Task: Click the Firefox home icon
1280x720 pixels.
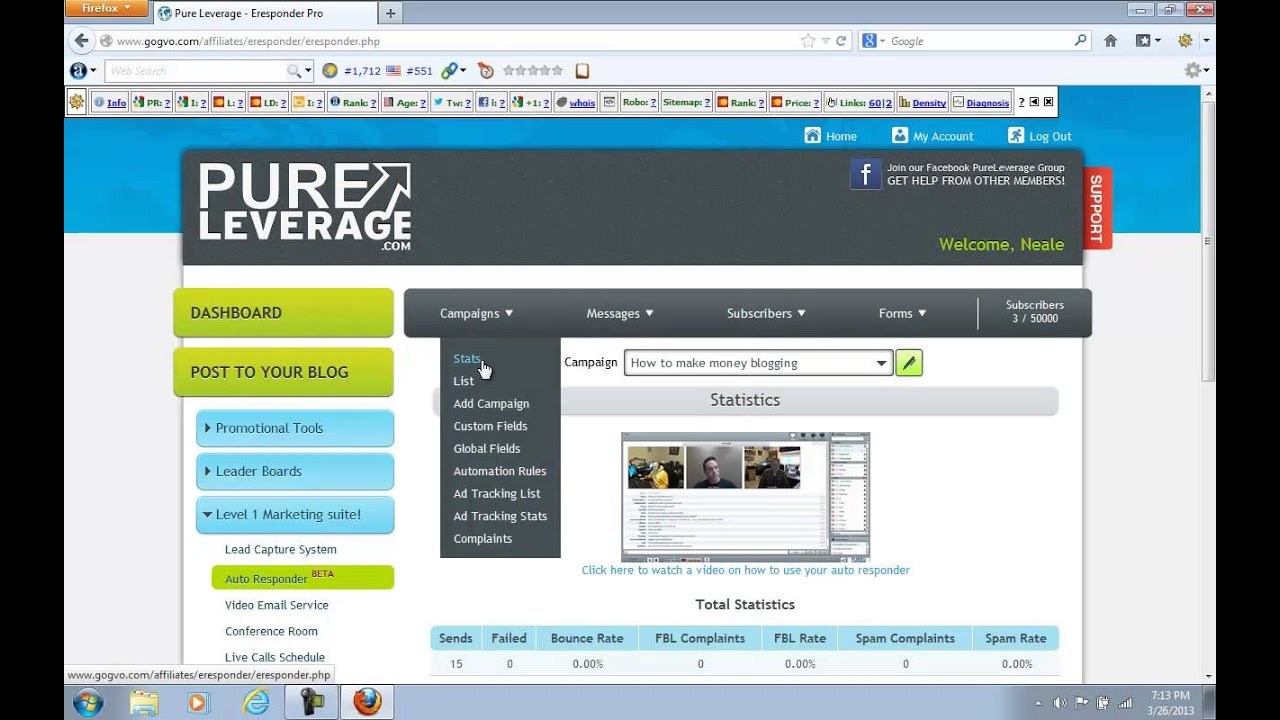Action: click(1110, 41)
